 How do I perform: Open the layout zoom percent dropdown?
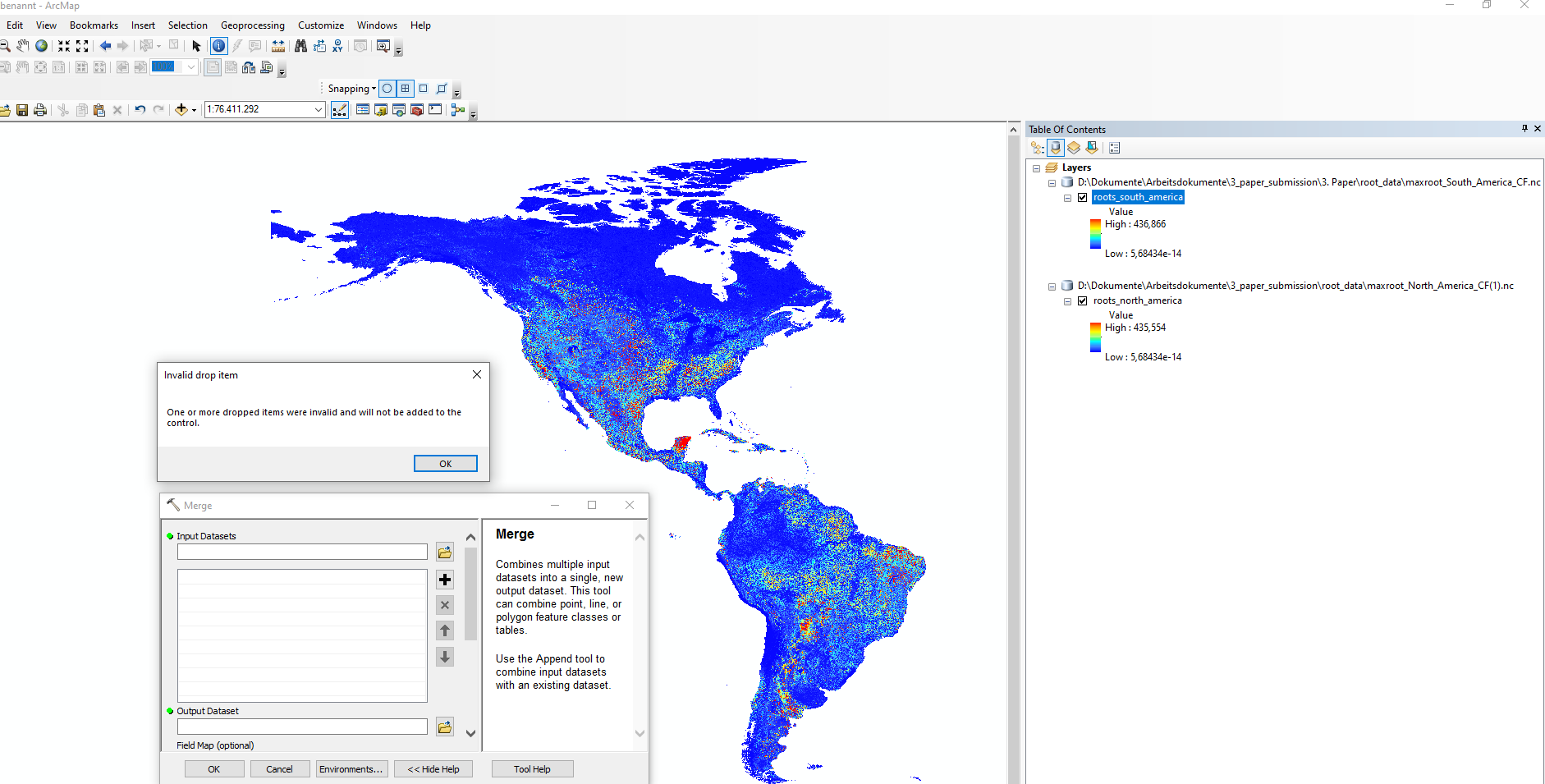pos(191,67)
